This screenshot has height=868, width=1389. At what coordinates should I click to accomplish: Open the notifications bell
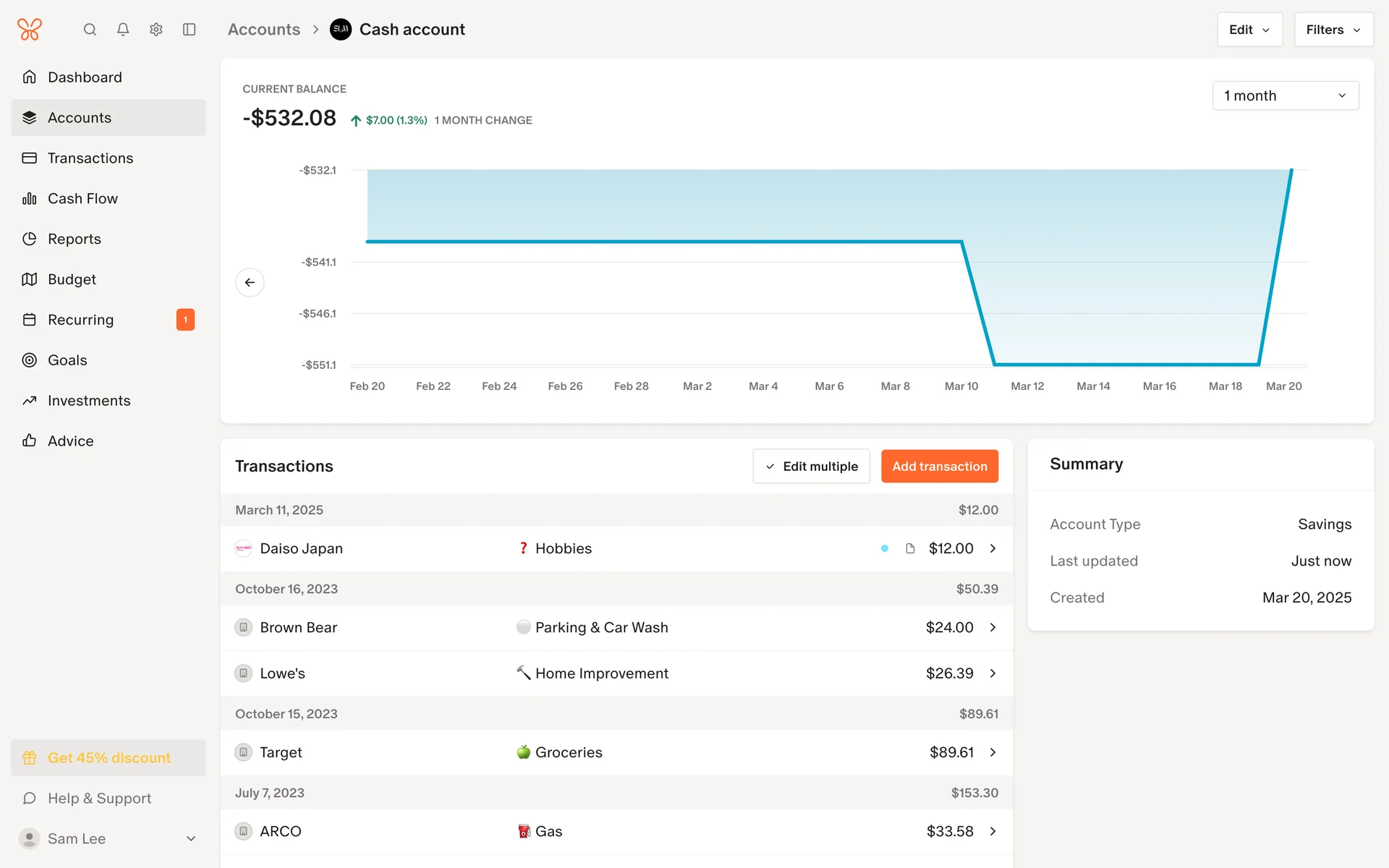click(x=123, y=30)
